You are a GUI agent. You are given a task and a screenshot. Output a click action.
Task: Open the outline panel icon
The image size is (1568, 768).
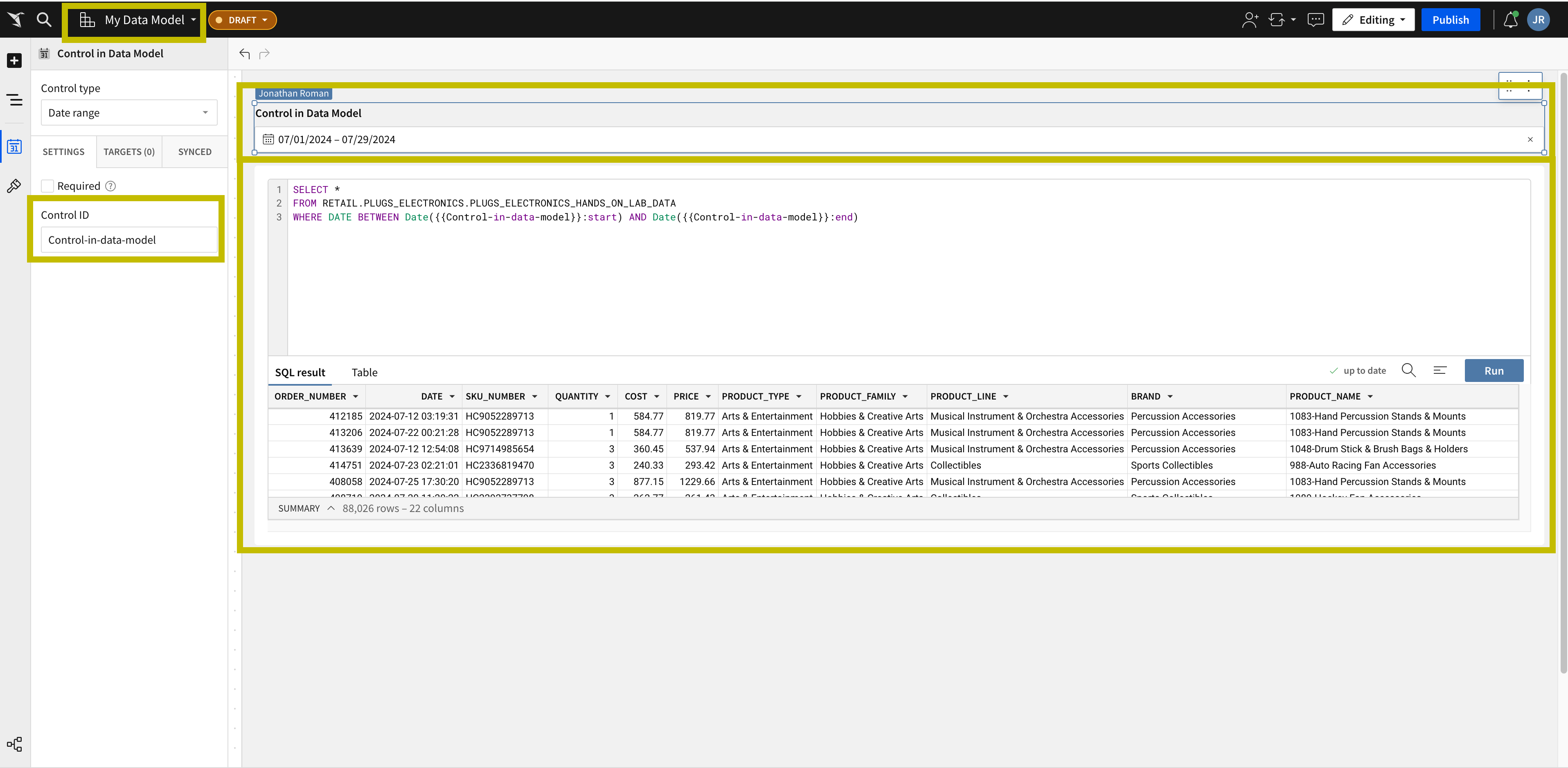coord(14,100)
